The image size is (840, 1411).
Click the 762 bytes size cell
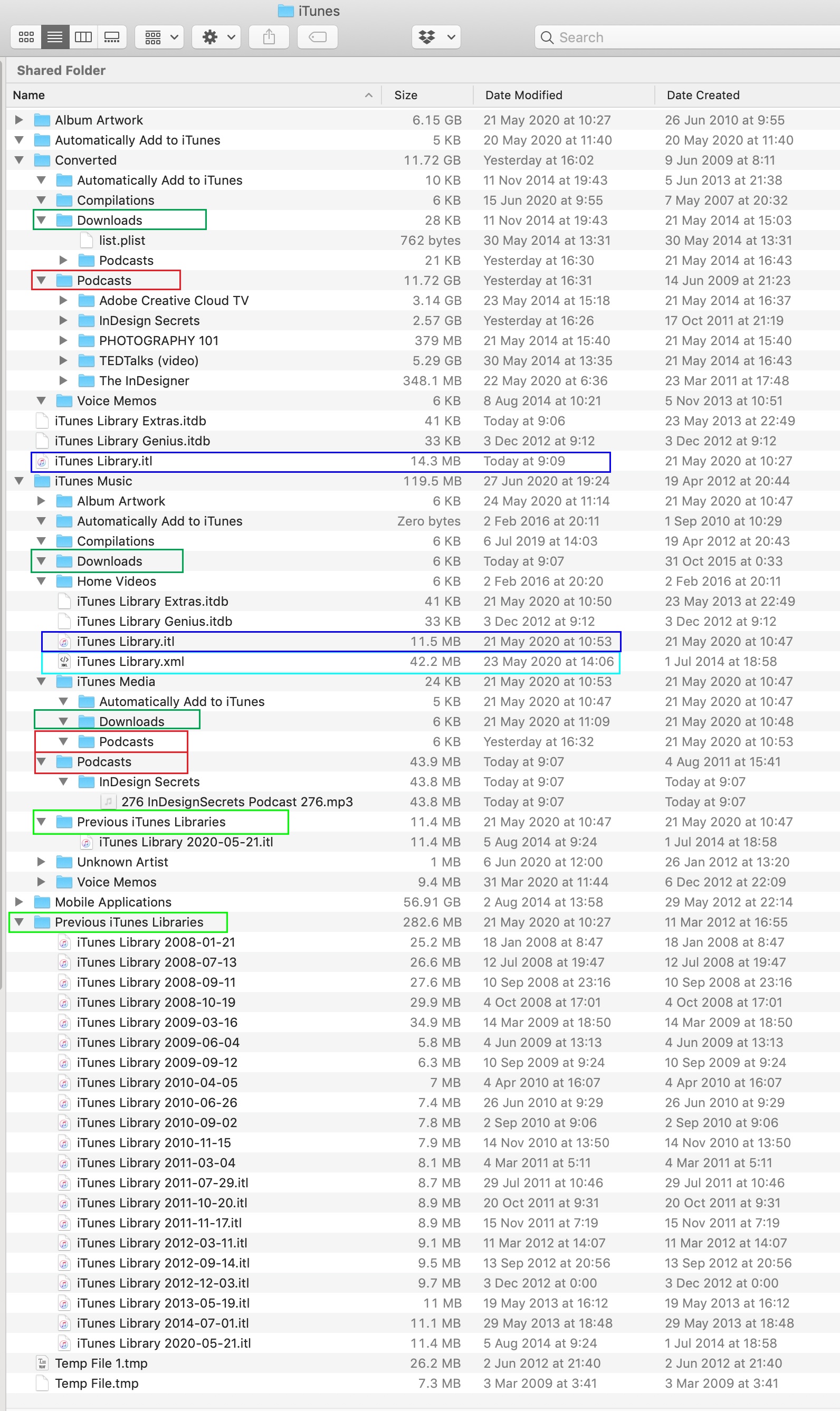pyautogui.click(x=430, y=241)
